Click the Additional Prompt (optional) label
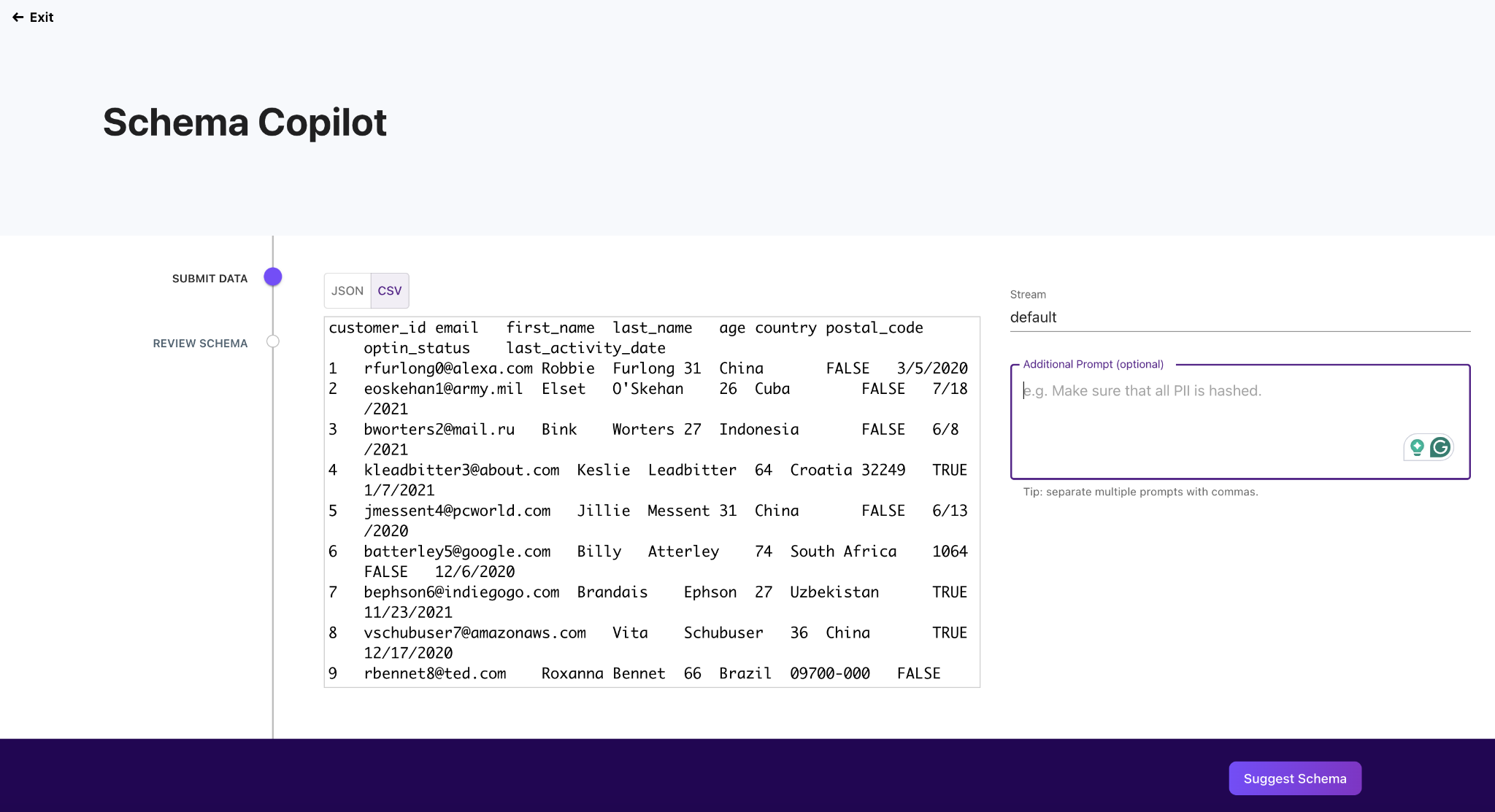The height and width of the screenshot is (812, 1495). tap(1093, 364)
